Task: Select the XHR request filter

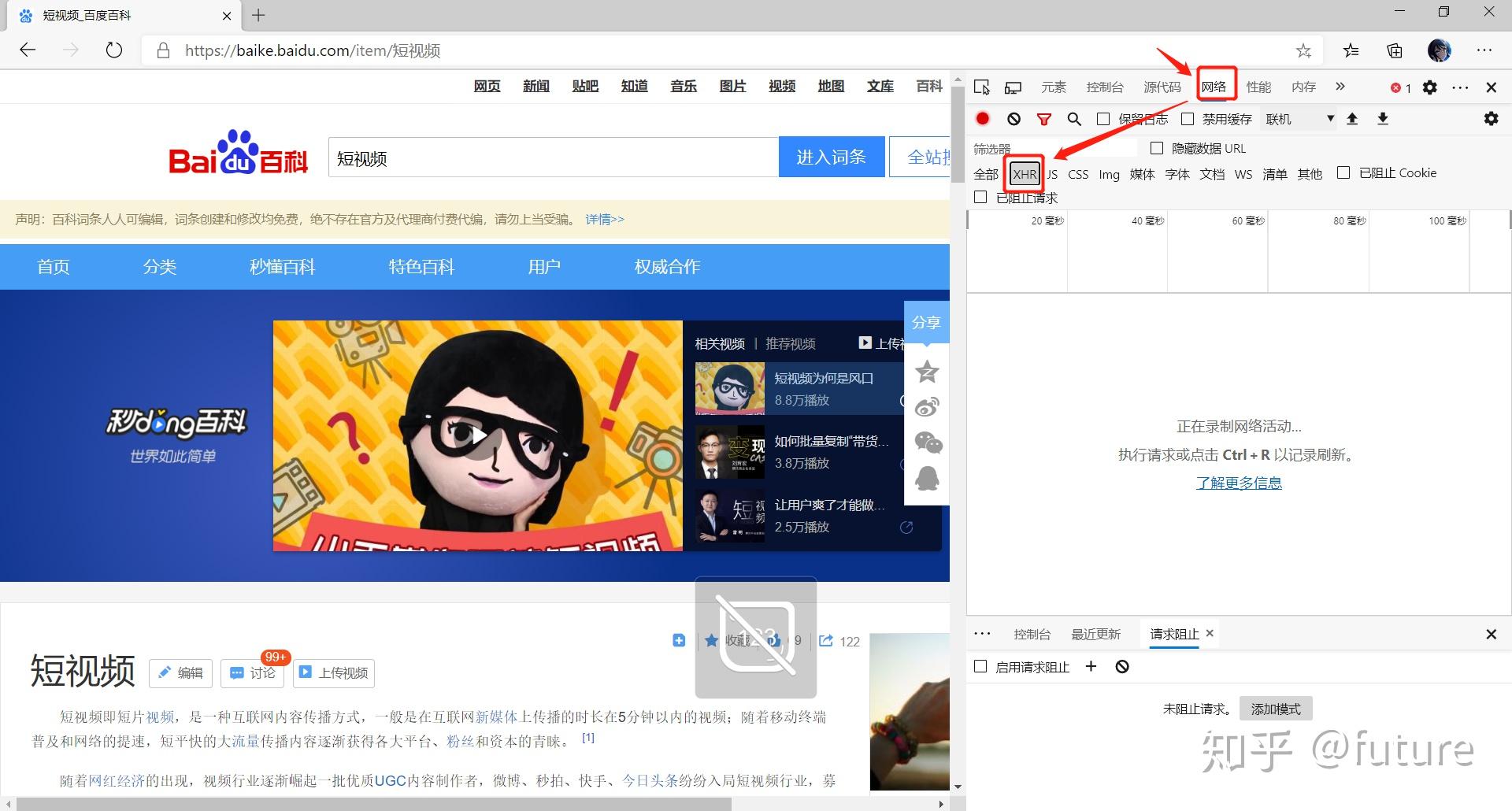Action: tap(1024, 174)
